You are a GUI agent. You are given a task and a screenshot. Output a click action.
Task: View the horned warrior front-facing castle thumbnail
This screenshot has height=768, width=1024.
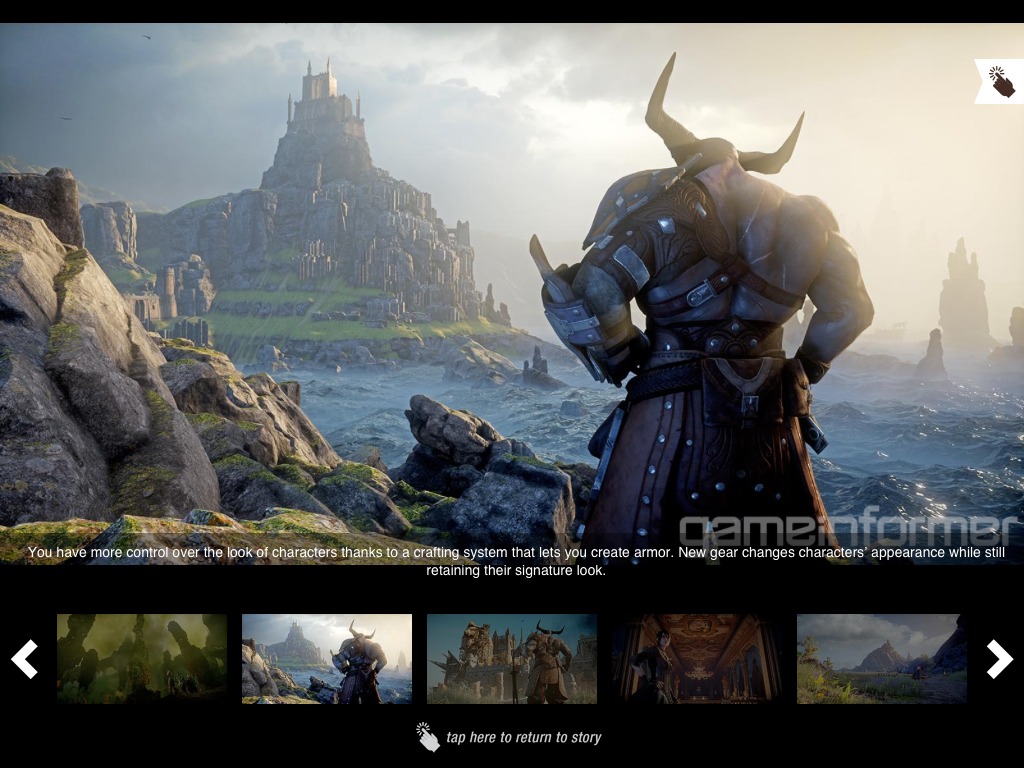[512, 658]
